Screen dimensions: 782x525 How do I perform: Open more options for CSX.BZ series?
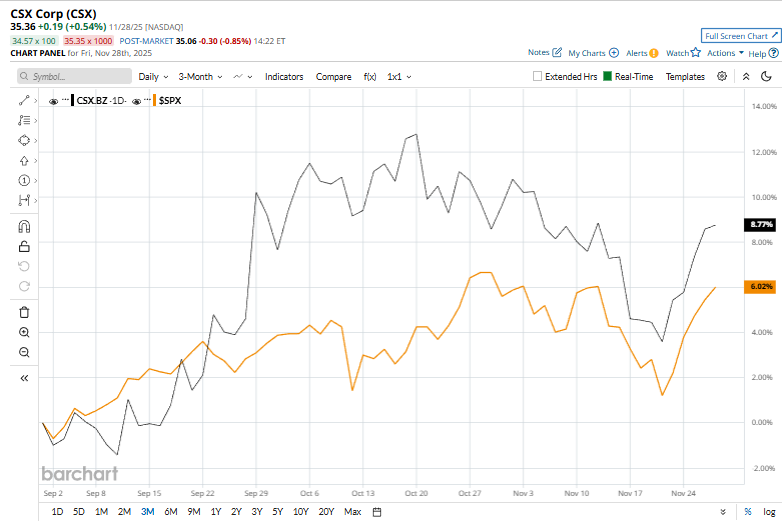pos(65,100)
